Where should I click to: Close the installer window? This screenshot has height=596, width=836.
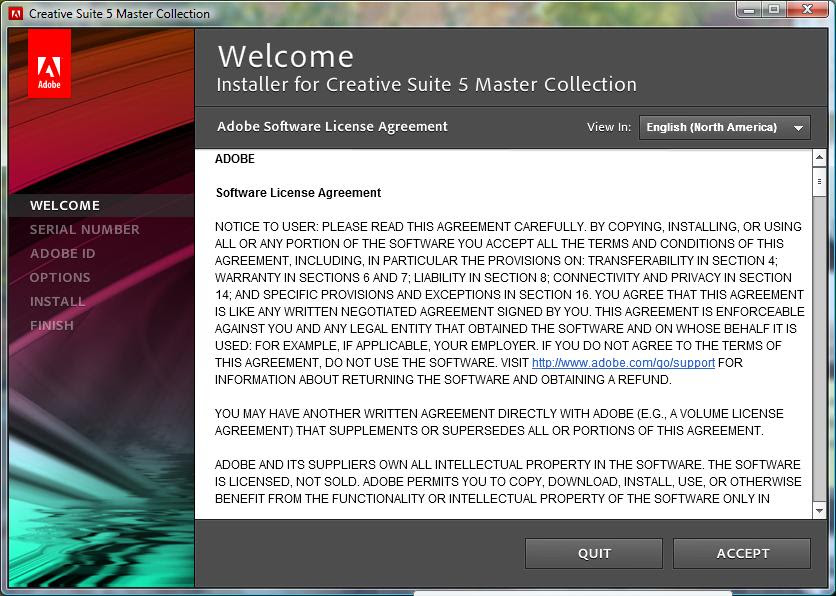click(807, 9)
